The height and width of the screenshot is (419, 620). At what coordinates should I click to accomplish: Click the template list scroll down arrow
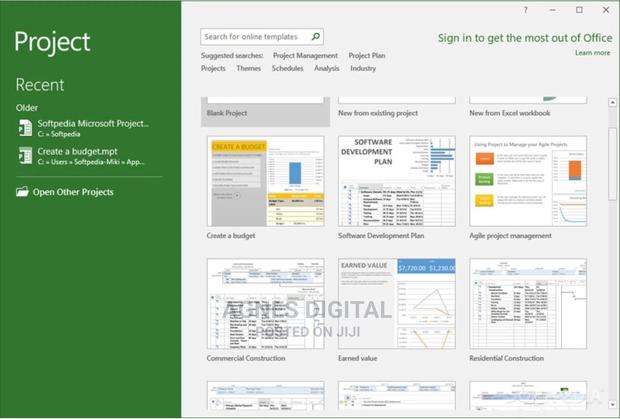(x=612, y=404)
